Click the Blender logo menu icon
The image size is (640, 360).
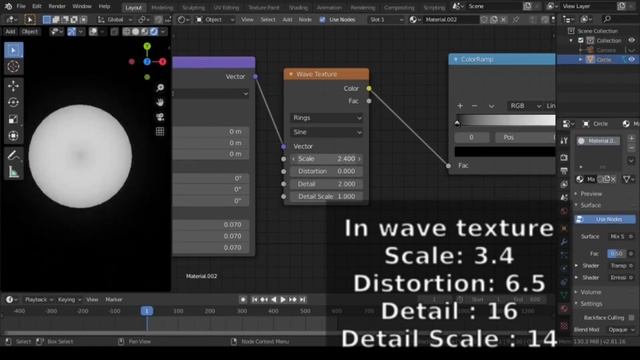(8, 6)
